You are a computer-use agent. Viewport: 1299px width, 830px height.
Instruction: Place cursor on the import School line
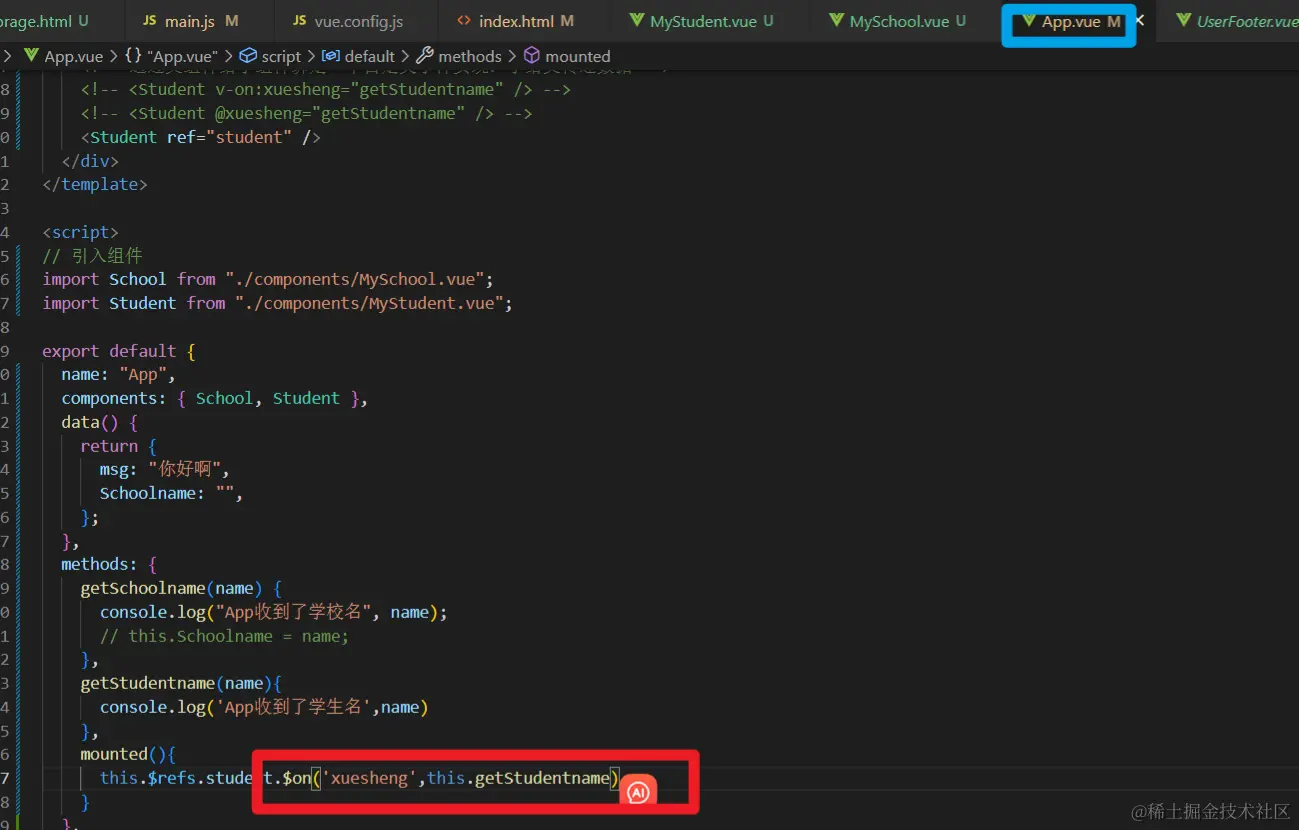pos(268,279)
